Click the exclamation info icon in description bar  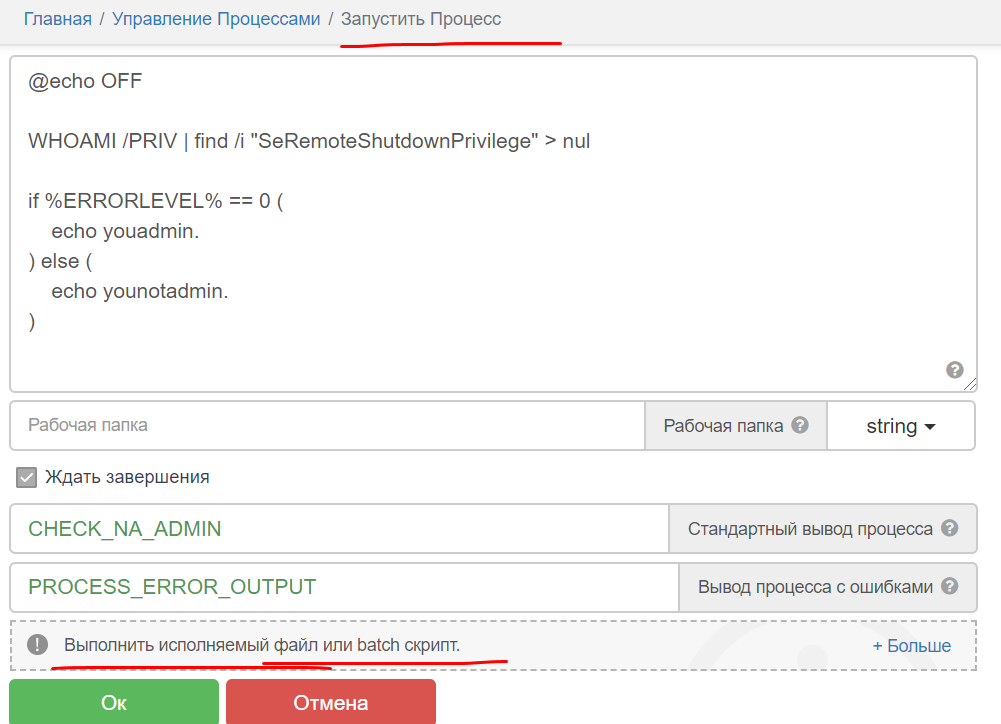[x=37, y=645]
